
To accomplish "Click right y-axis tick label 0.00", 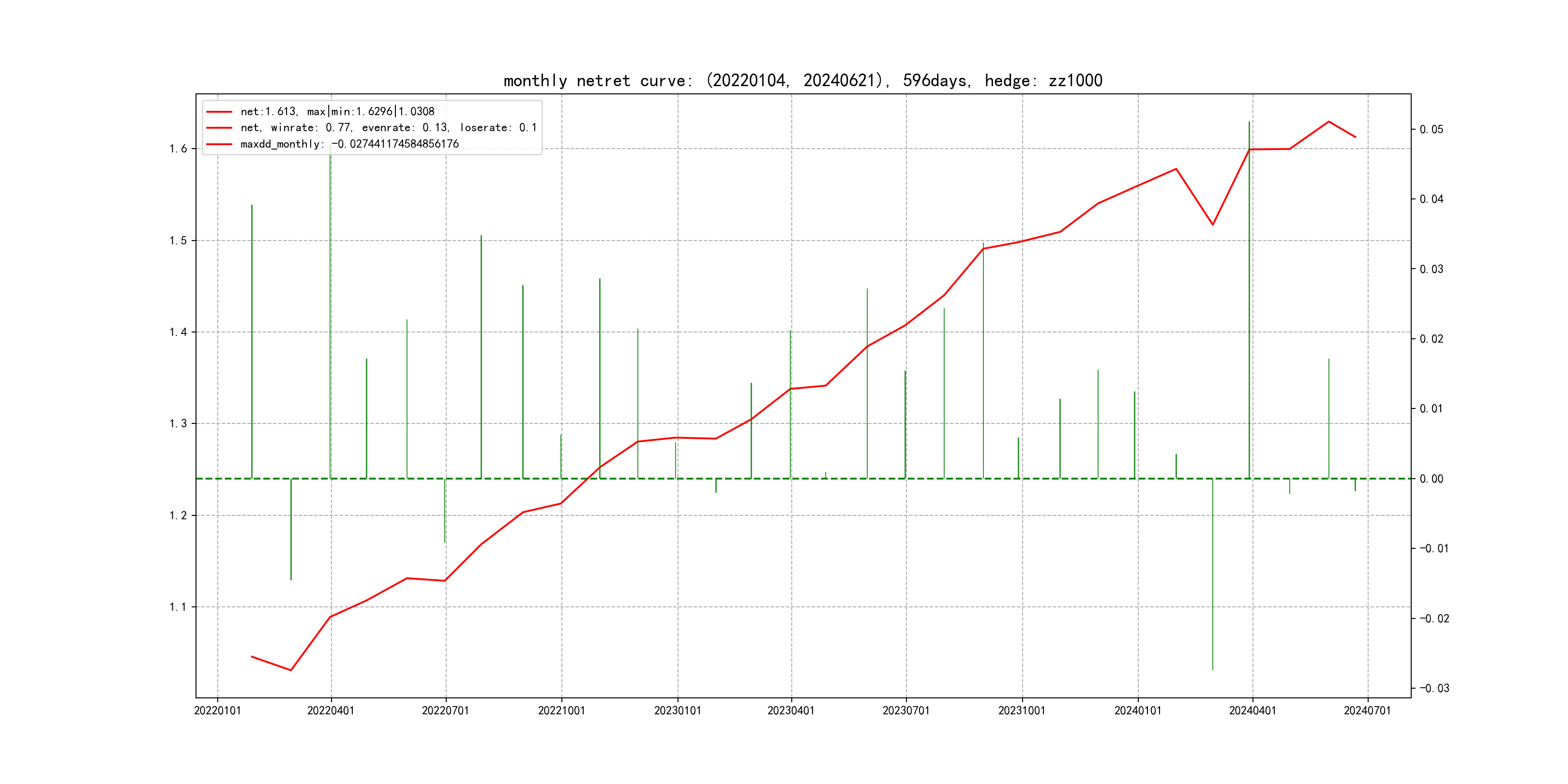I will [x=1431, y=479].
